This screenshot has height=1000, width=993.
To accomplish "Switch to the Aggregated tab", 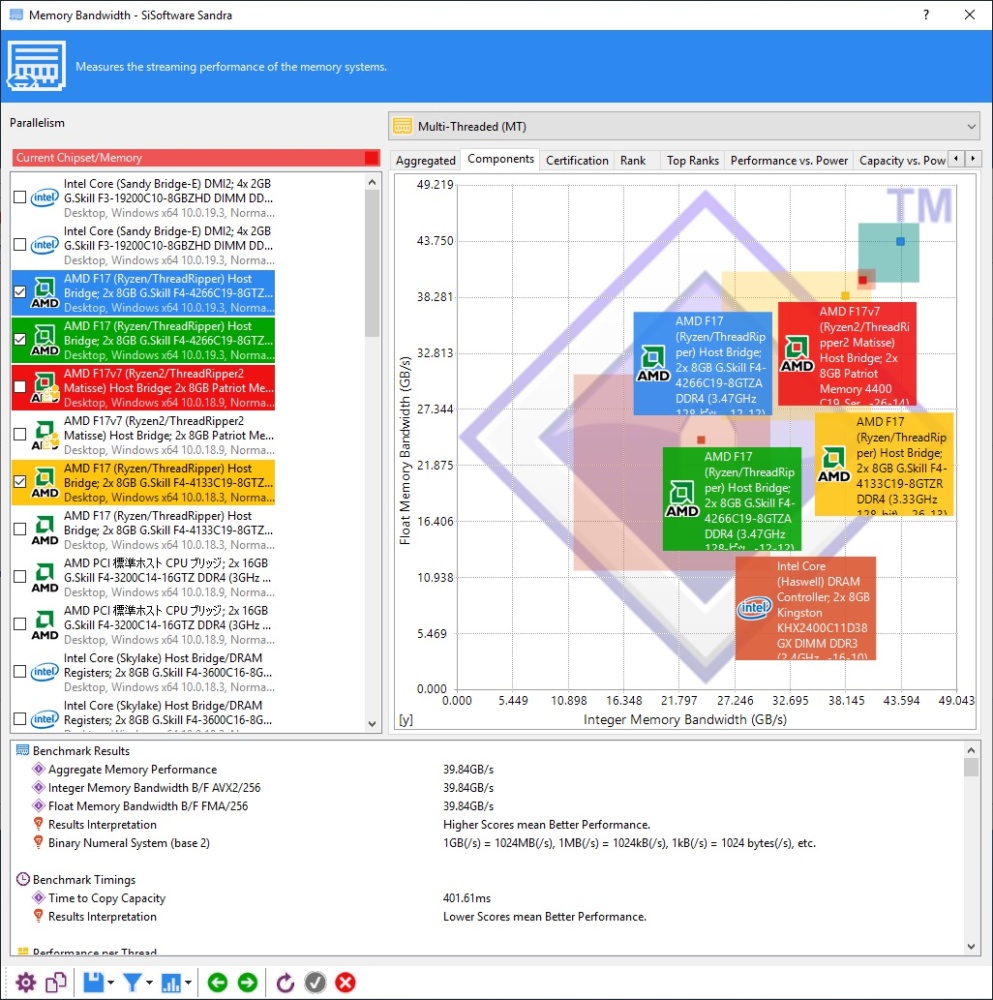I will point(425,161).
